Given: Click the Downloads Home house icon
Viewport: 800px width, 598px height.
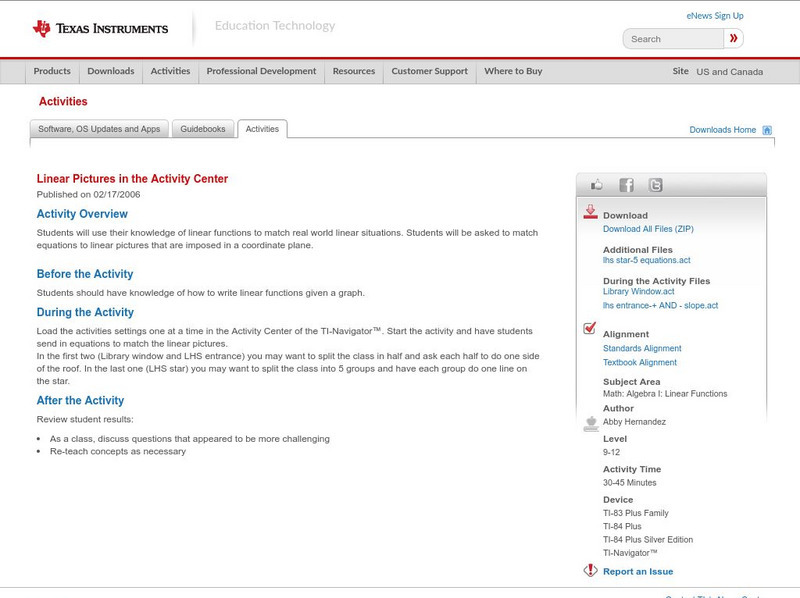Looking at the screenshot, I should [x=767, y=130].
